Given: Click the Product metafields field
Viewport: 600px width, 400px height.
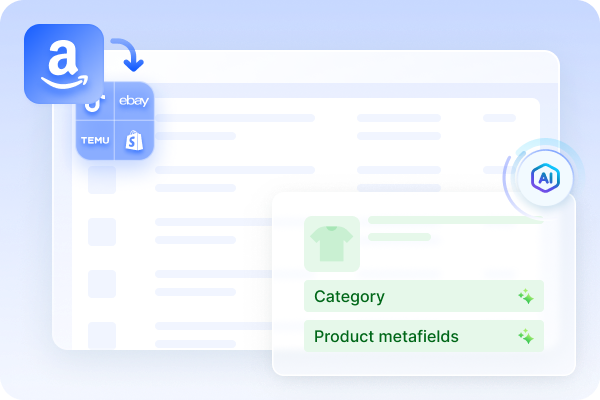Looking at the screenshot, I should click(x=424, y=336).
